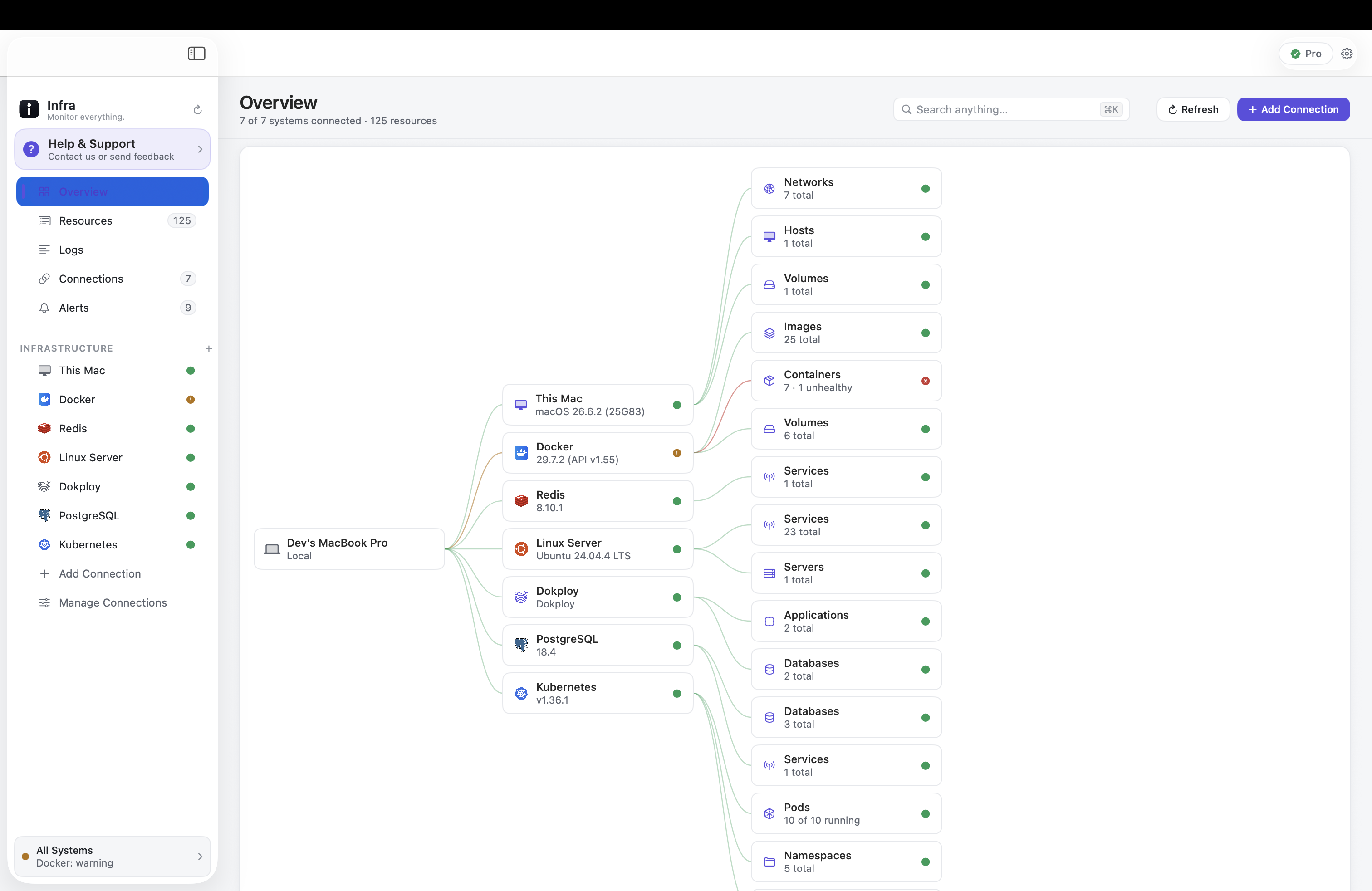Open This Mac macOS node
The height and width of the screenshot is (891, 1372).
[598, 405]
